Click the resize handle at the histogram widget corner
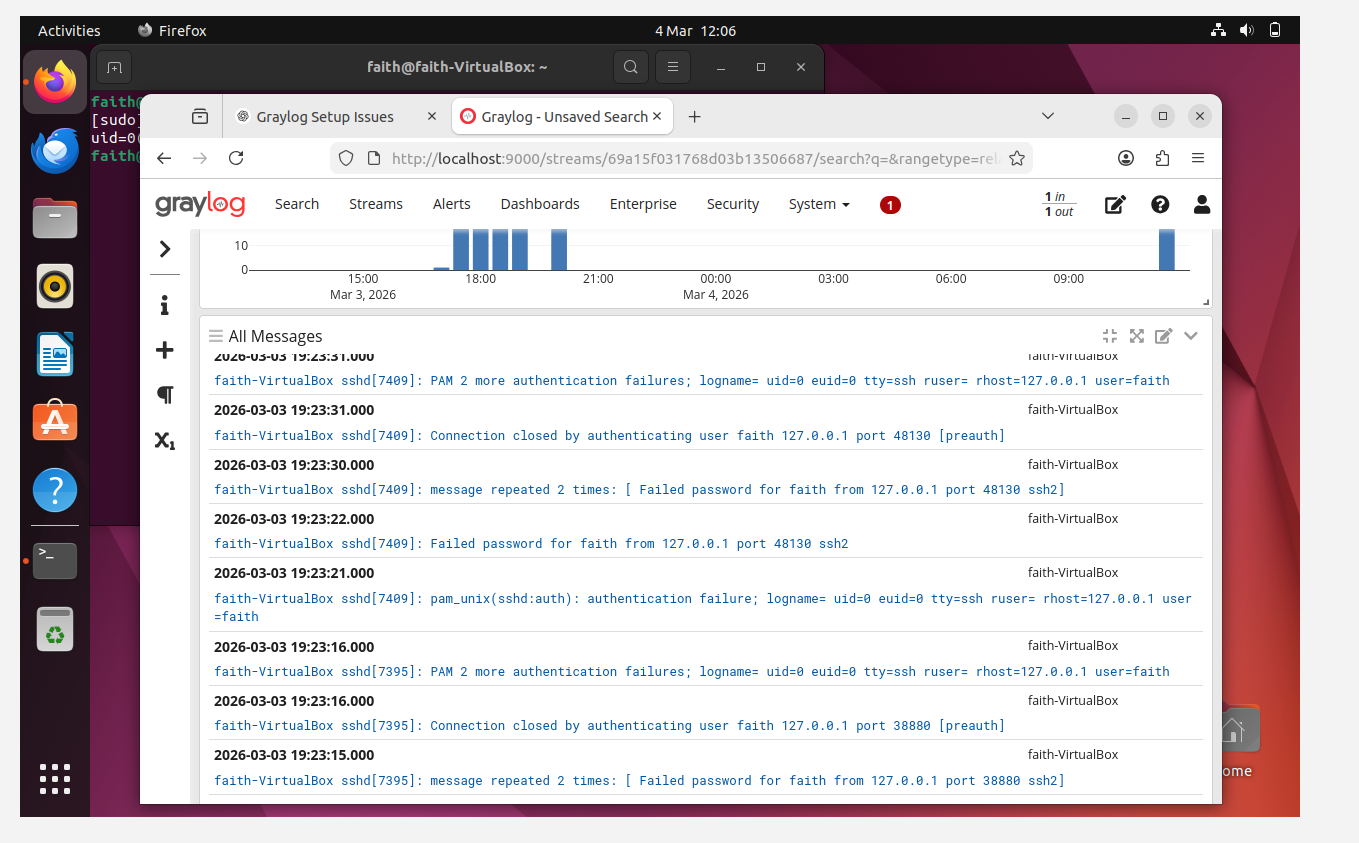 point(1206,302)
